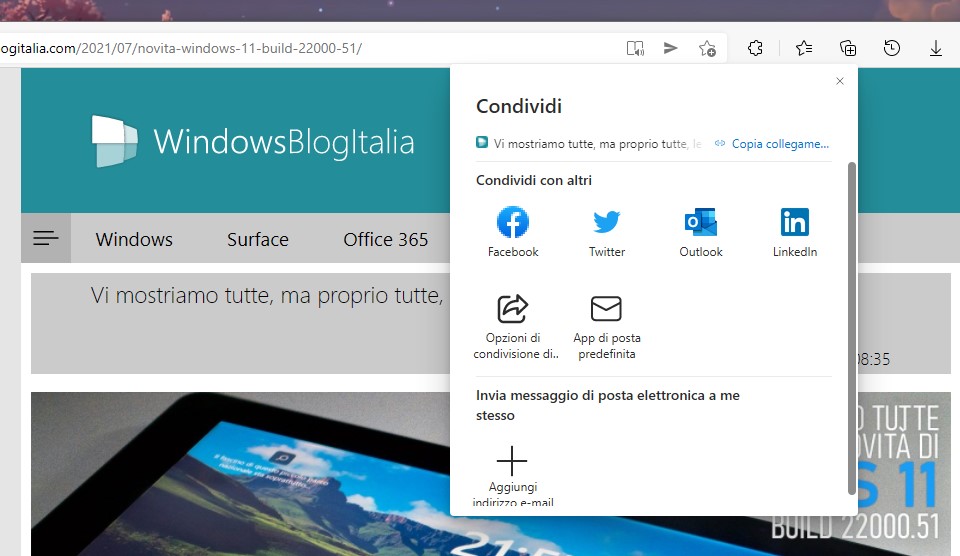Share the page via Facebook

513,232
